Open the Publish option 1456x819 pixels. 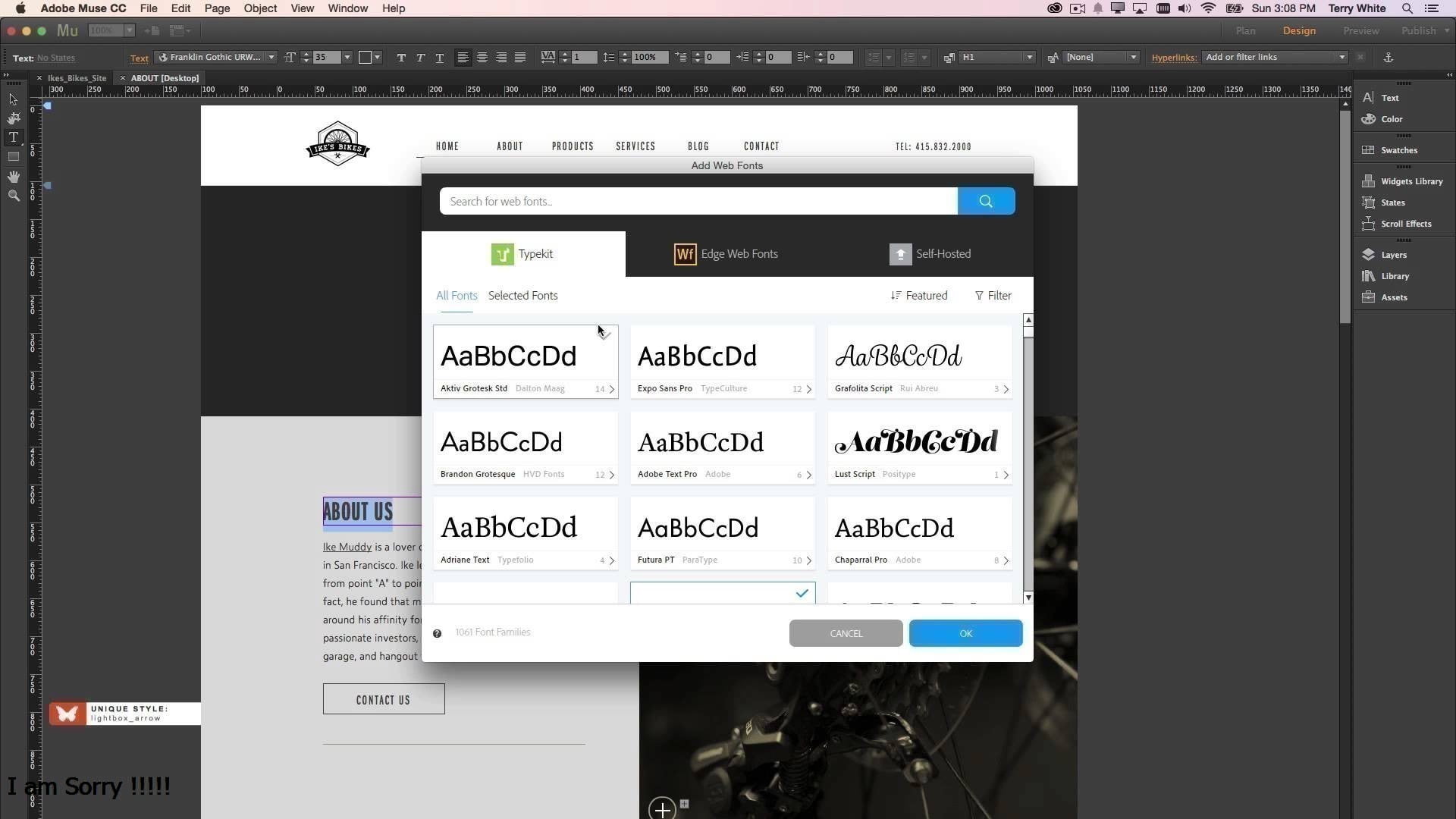(1418, 31)
